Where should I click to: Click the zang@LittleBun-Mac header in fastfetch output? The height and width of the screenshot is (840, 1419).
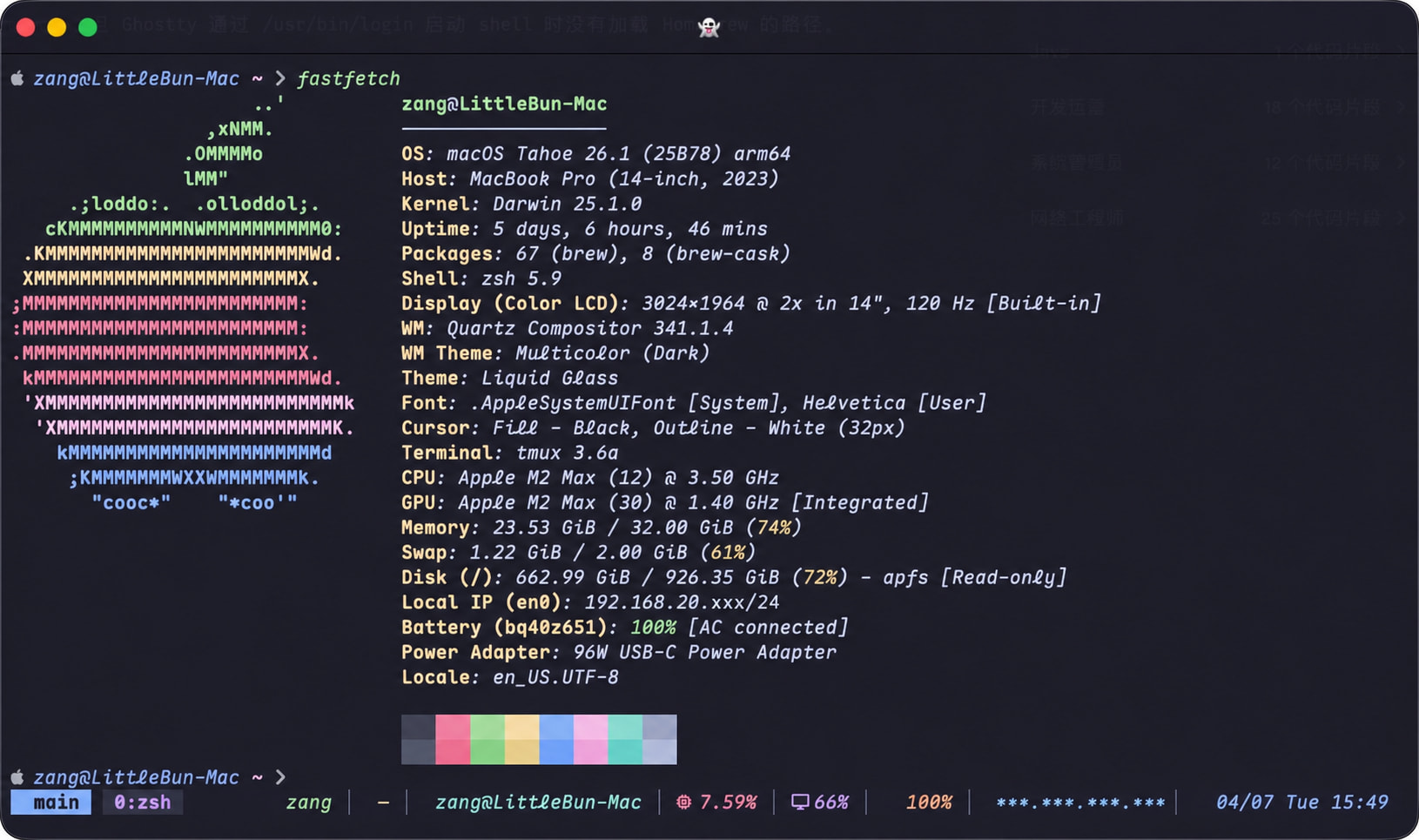click(504, 104)
